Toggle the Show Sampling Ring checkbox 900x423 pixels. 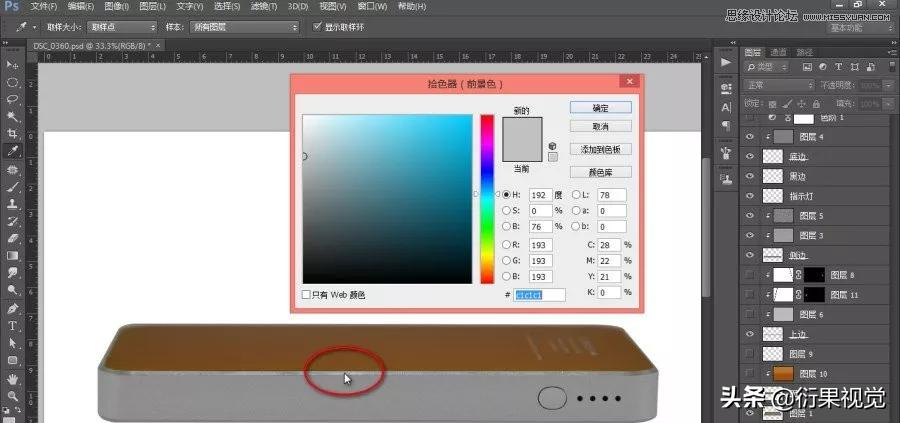317,26
